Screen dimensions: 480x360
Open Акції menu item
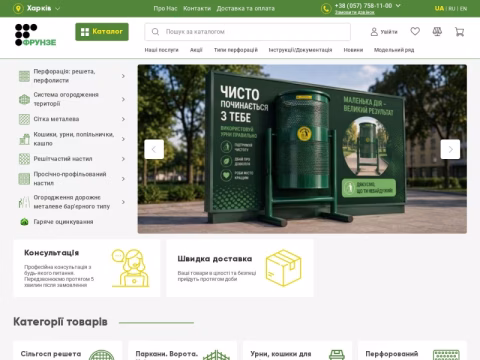tap(196, 50)
